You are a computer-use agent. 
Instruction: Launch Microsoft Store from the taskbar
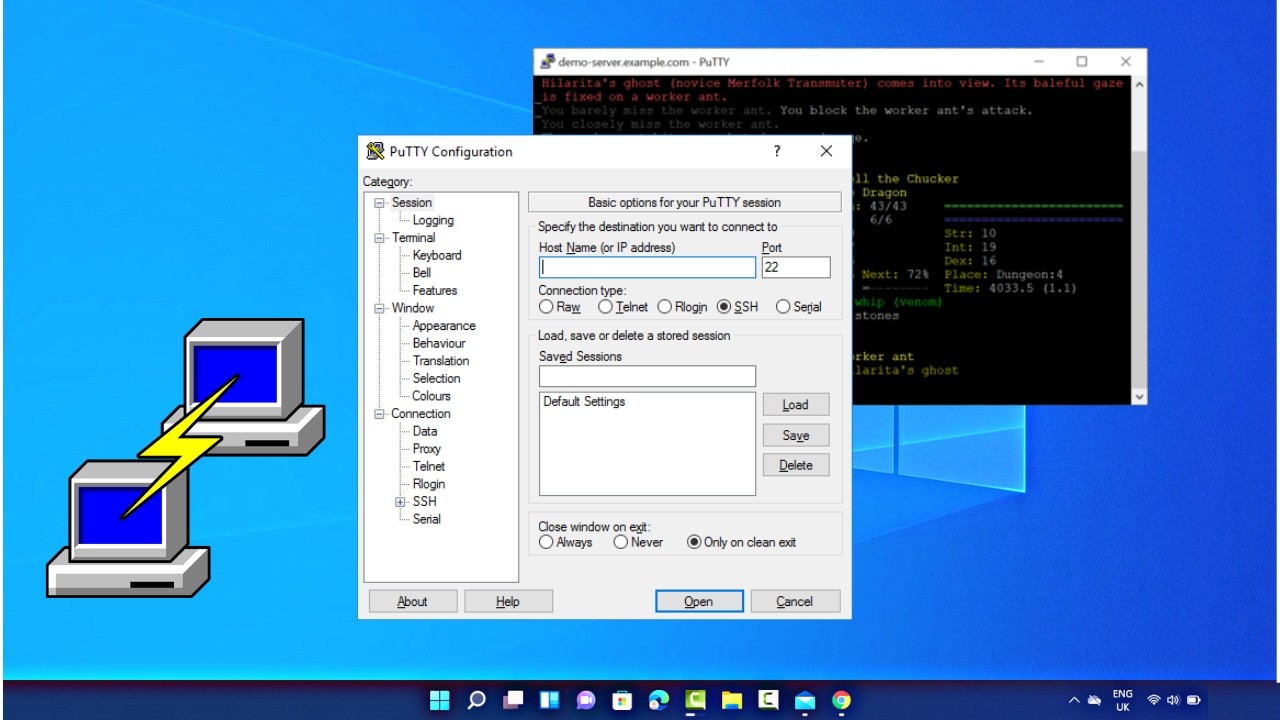622,701
